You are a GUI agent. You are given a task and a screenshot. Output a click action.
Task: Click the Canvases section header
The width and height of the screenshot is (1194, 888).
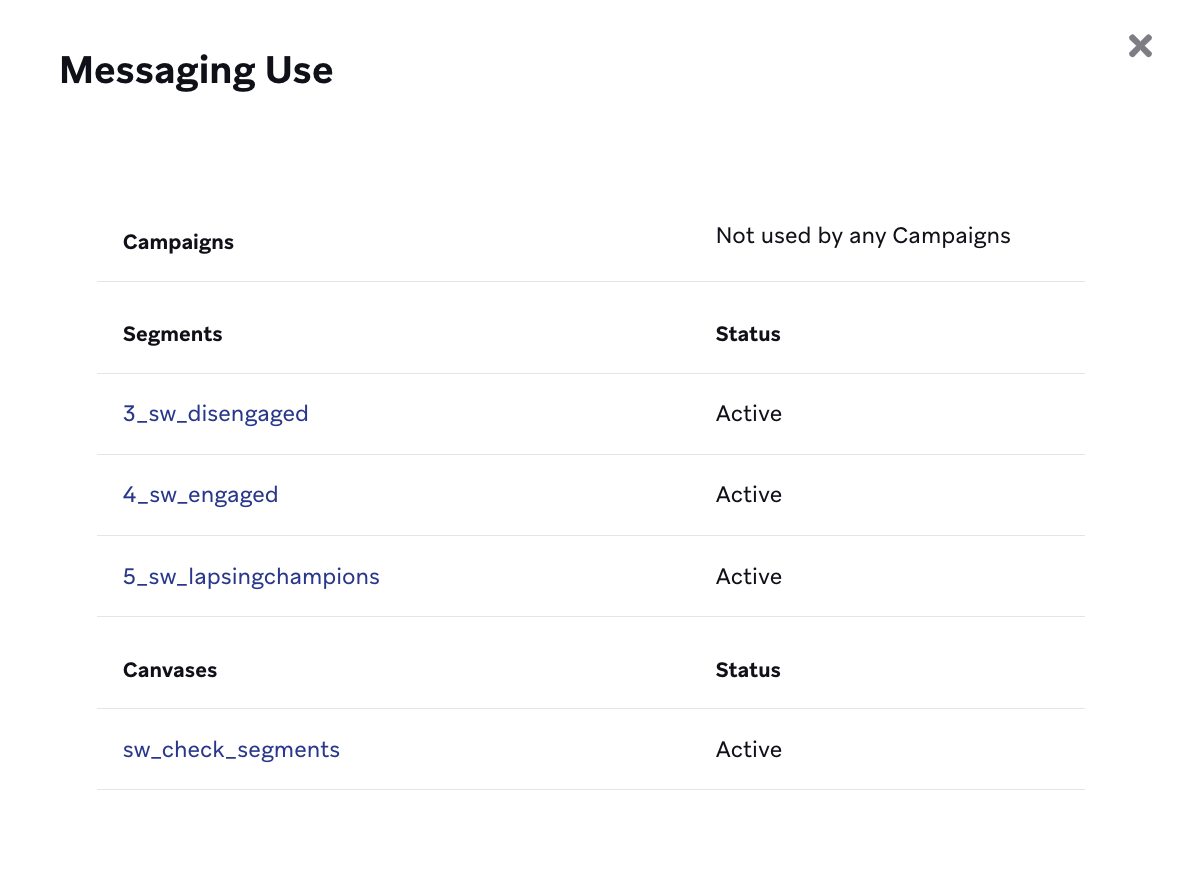tap(169, 671)
